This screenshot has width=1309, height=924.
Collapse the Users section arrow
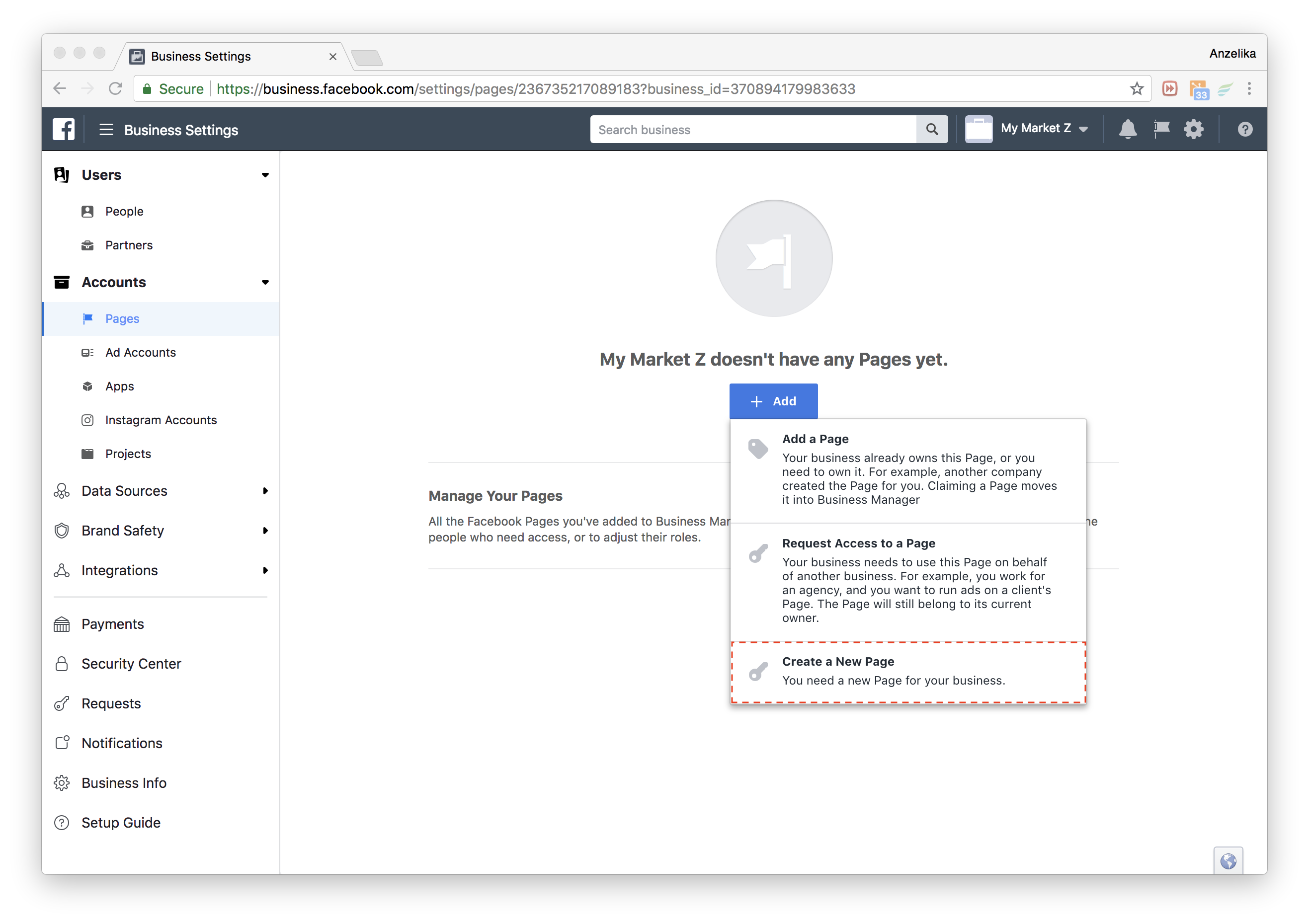point(265,175)
